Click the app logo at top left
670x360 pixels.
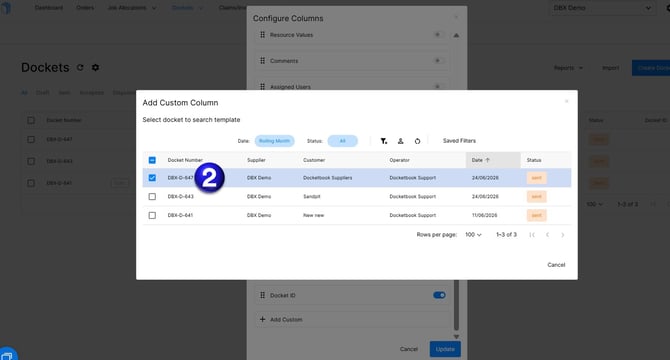pyautogui.click(x=6, y=8)
